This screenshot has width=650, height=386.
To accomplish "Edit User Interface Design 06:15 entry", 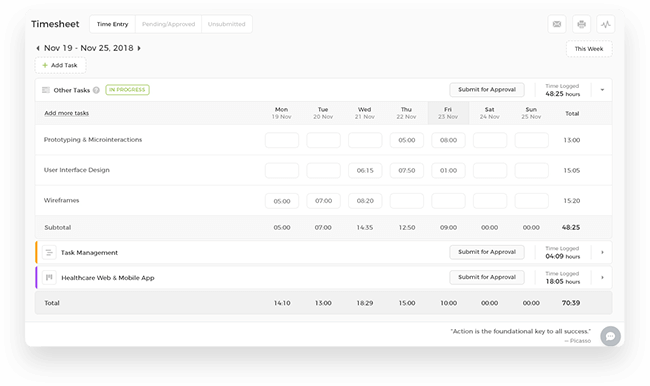I will (365, 170).
